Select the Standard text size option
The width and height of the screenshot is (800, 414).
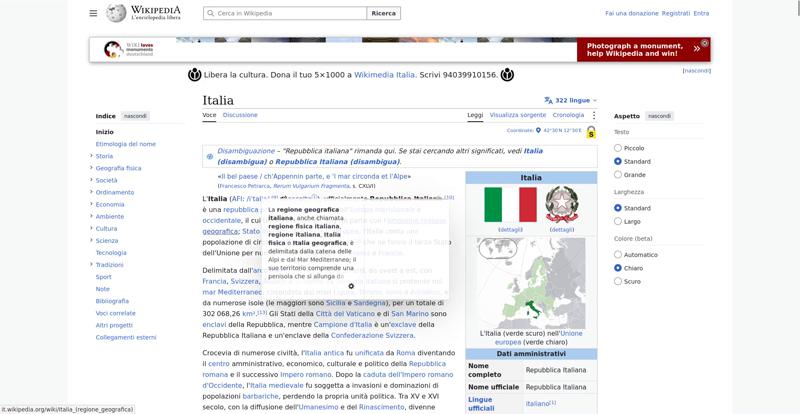(x=618, y=161)
